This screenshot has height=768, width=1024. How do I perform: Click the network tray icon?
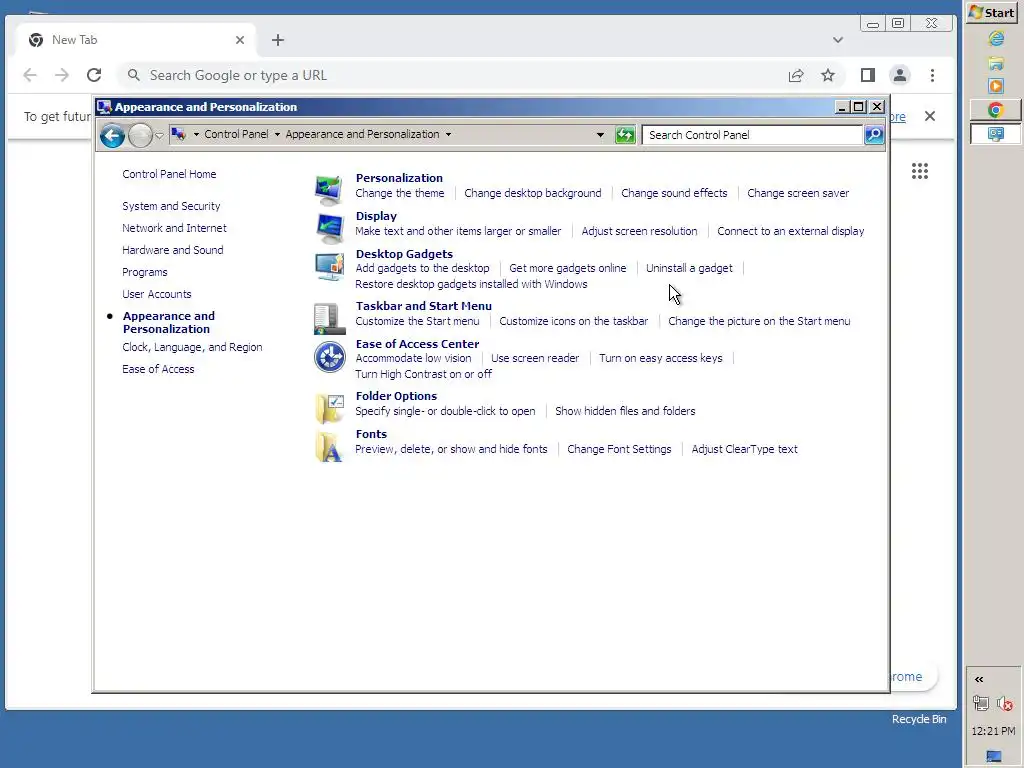pos(980,703)
